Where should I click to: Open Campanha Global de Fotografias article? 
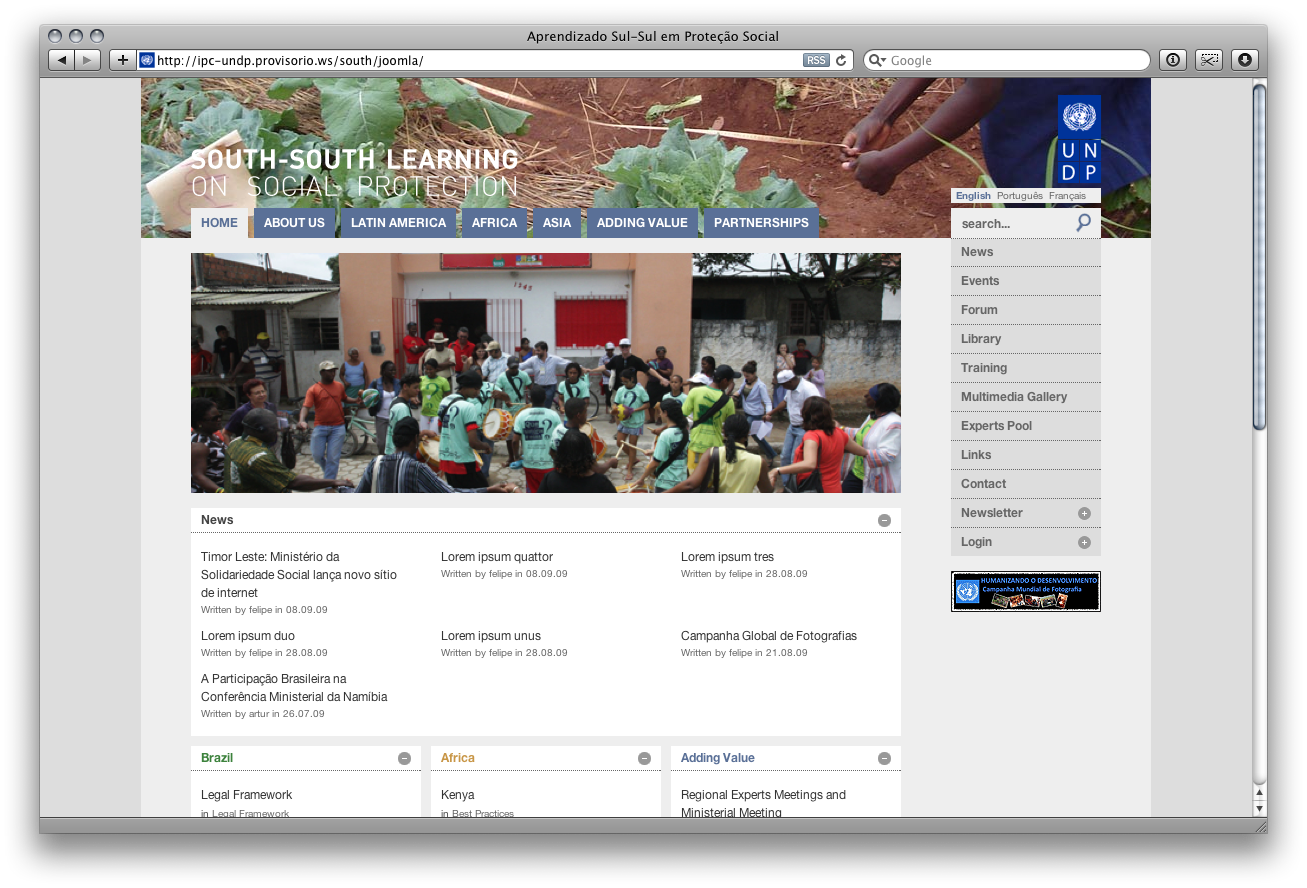(769, 636)
